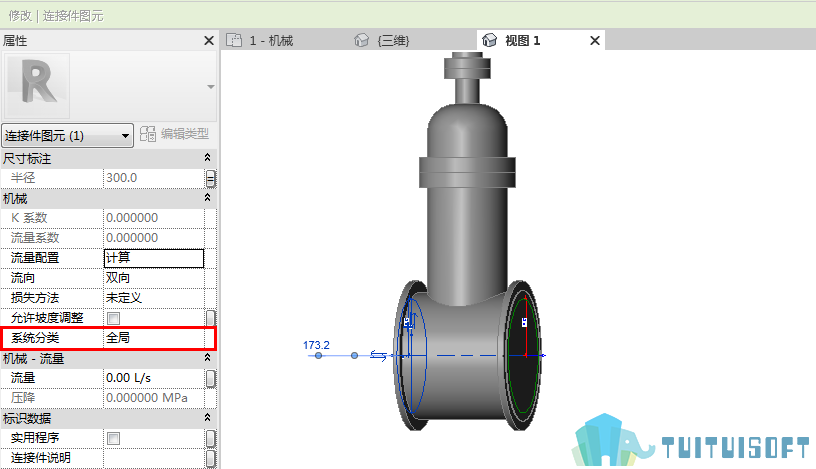Collapse the 机械 - 流量 section
816x469 pixels.
tap(207, 358)
